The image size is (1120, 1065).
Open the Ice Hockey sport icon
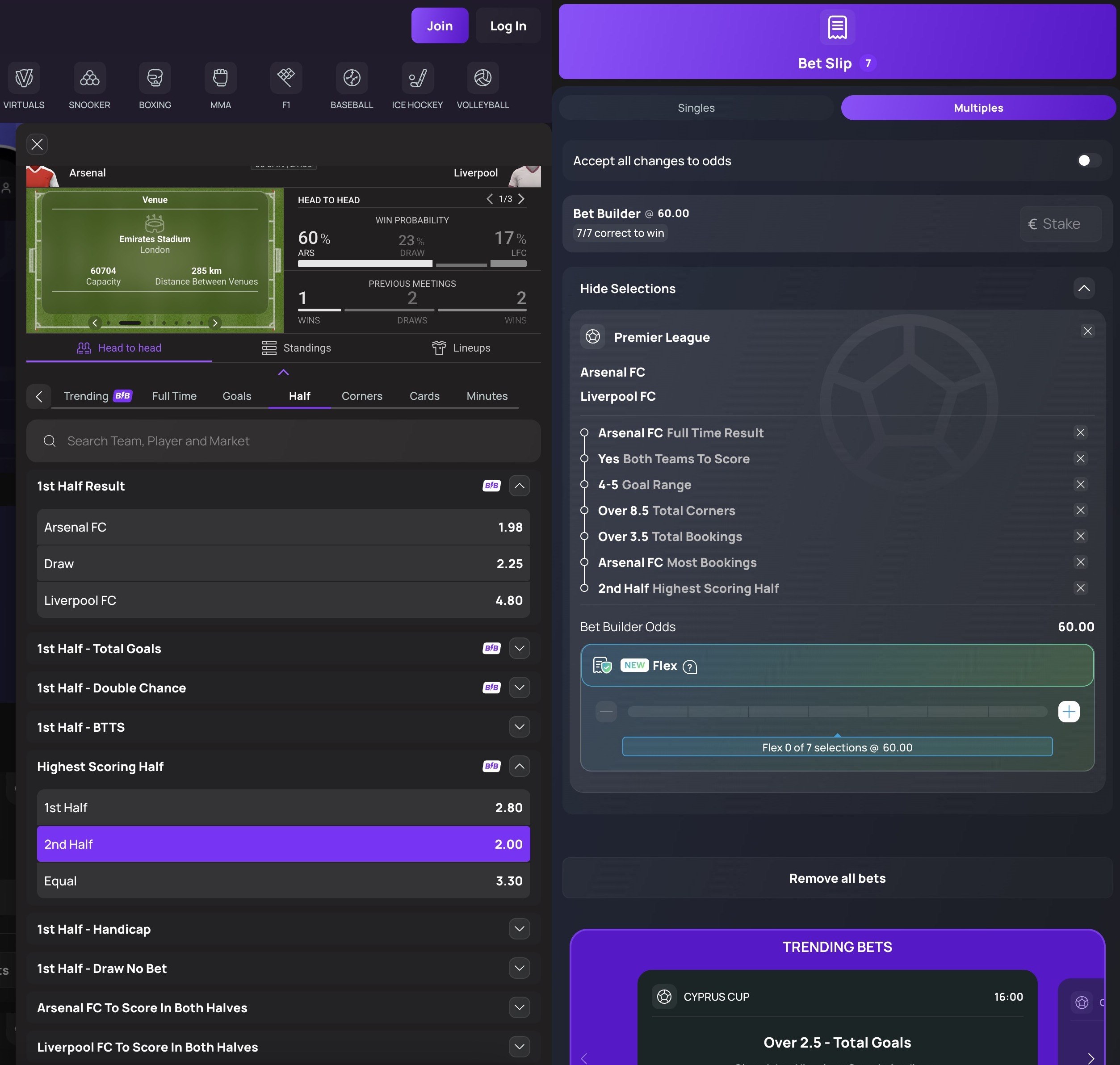[417, 78]
